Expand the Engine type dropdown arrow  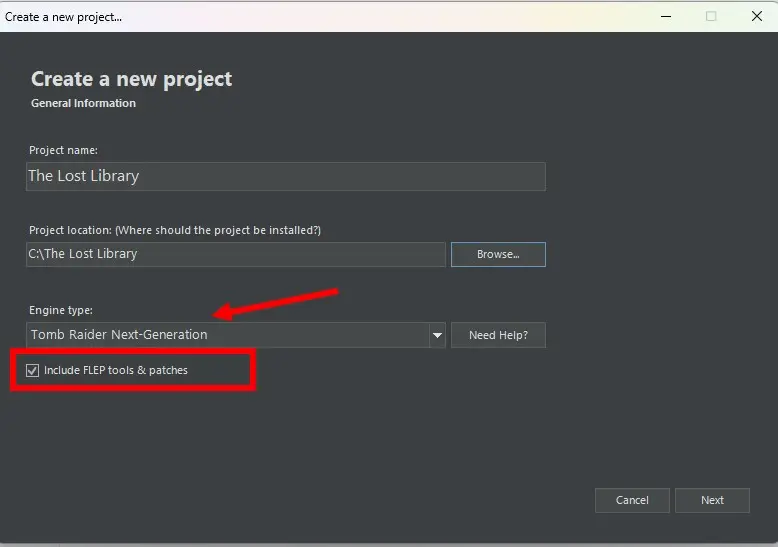(x=437, y=335)
